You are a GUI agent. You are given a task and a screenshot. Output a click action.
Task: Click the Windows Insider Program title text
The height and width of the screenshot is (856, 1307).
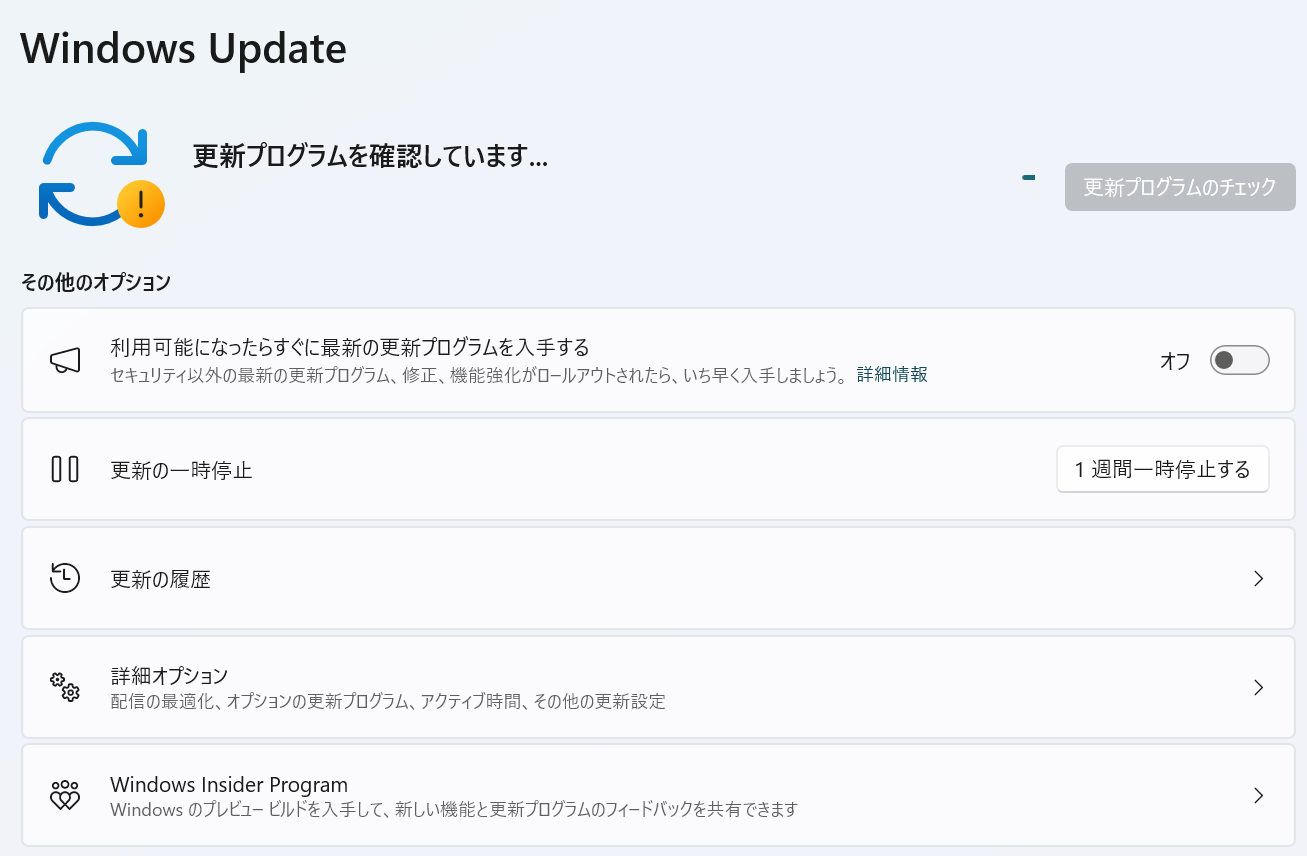click(x=229, y=785)
